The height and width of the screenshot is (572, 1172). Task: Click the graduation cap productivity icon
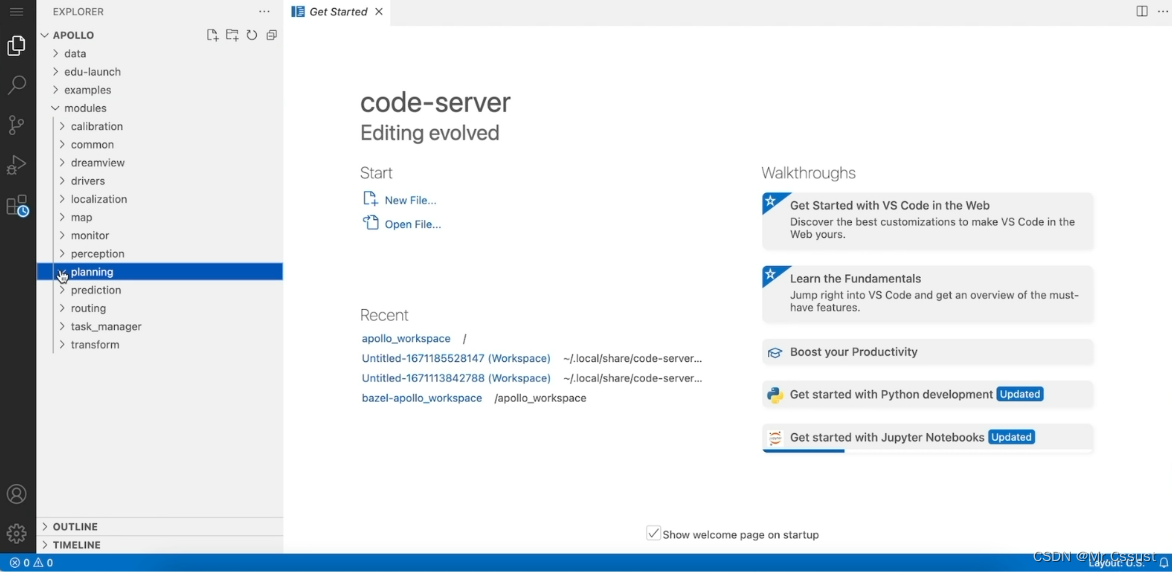(775, 352)
